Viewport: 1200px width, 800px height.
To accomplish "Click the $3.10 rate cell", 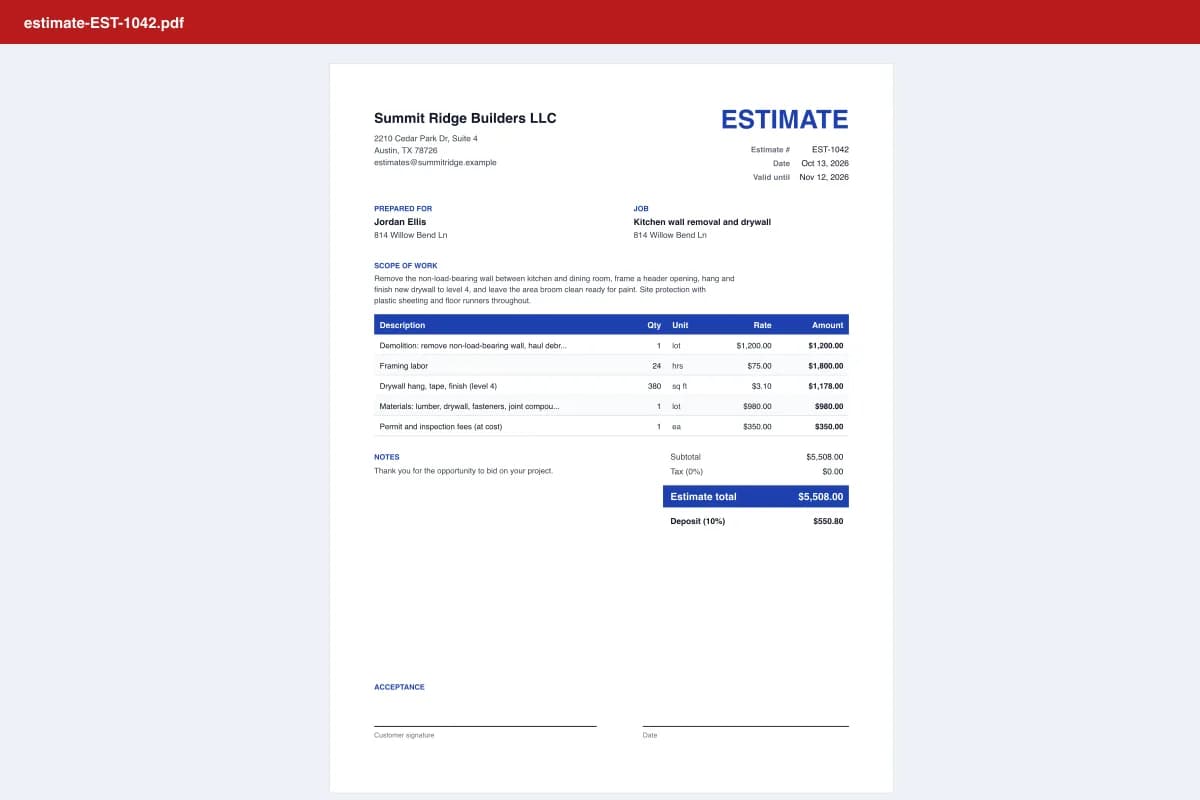I will 762,386.
